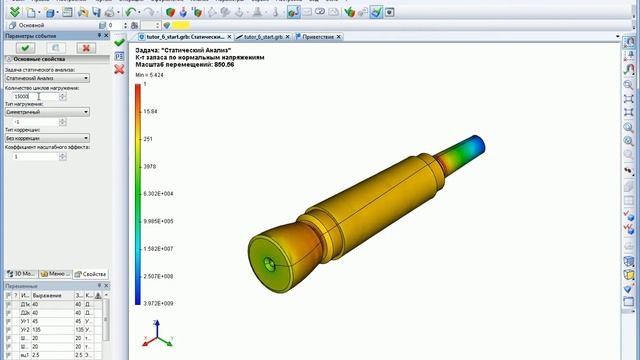Image resolution: width=640 pixels, height=360 pixels.
Task: Click the green double-chevron toolbar icon
Action: [x=15, y=12]
